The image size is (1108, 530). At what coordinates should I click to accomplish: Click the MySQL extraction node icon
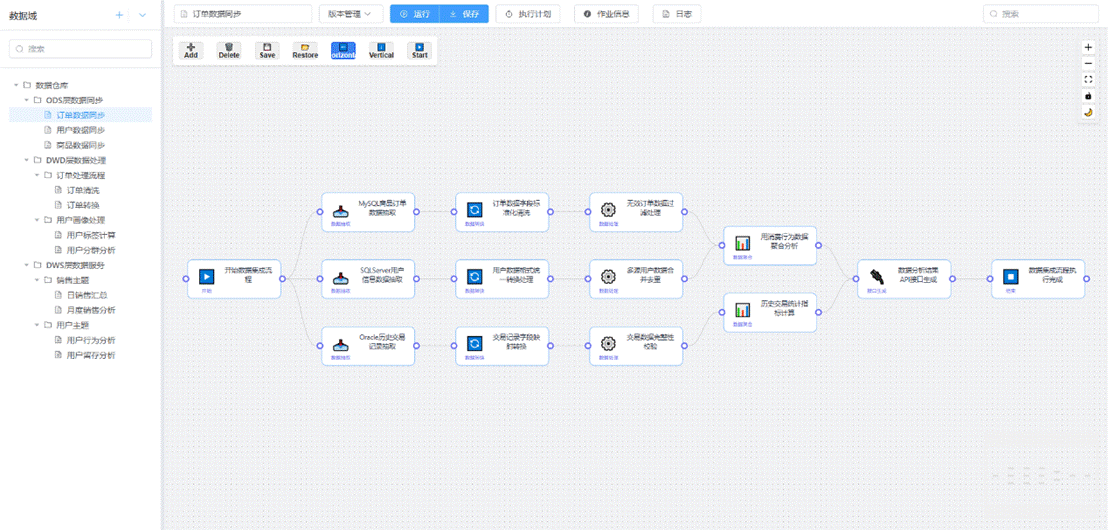point(341,210)
